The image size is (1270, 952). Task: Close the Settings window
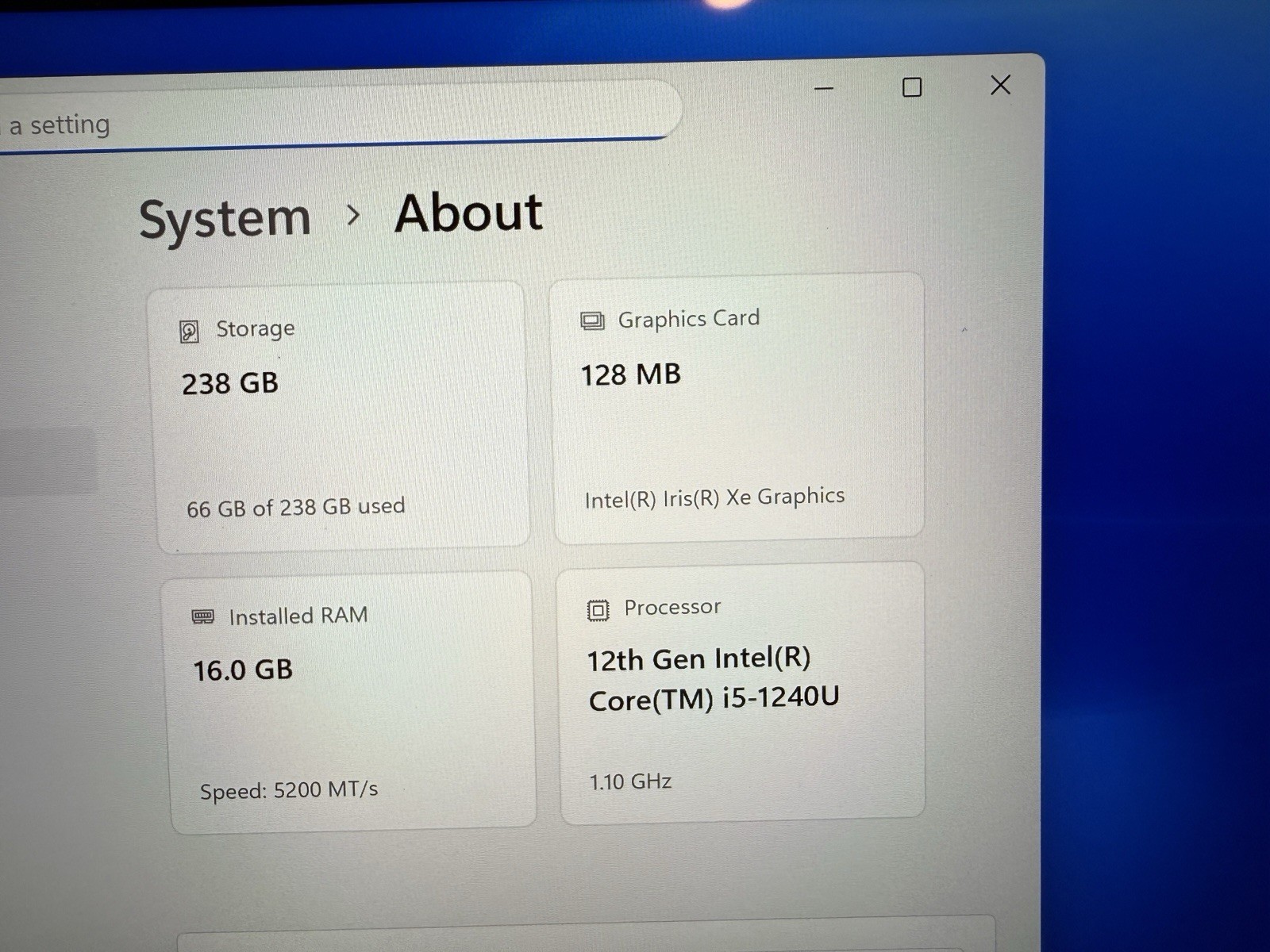1001,85
